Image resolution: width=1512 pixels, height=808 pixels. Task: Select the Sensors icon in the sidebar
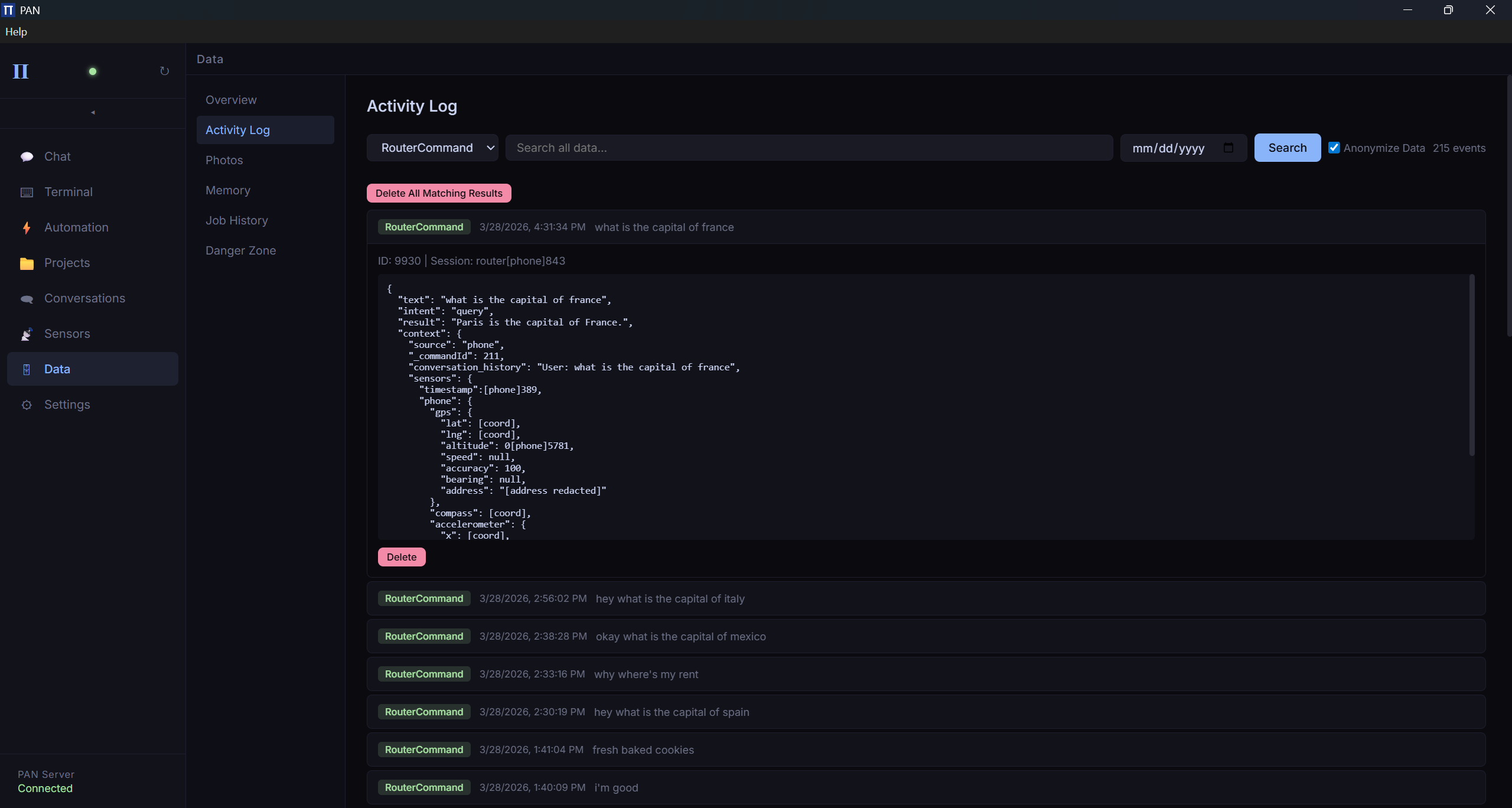(27, 334)
